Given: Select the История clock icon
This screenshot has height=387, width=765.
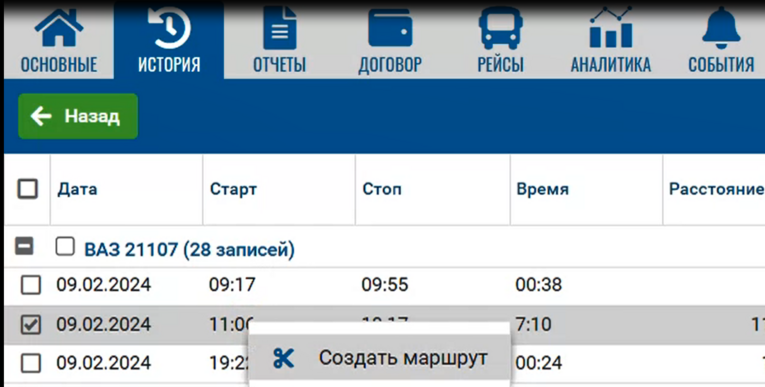Looking at the screenshot, I should coord(169,28).
